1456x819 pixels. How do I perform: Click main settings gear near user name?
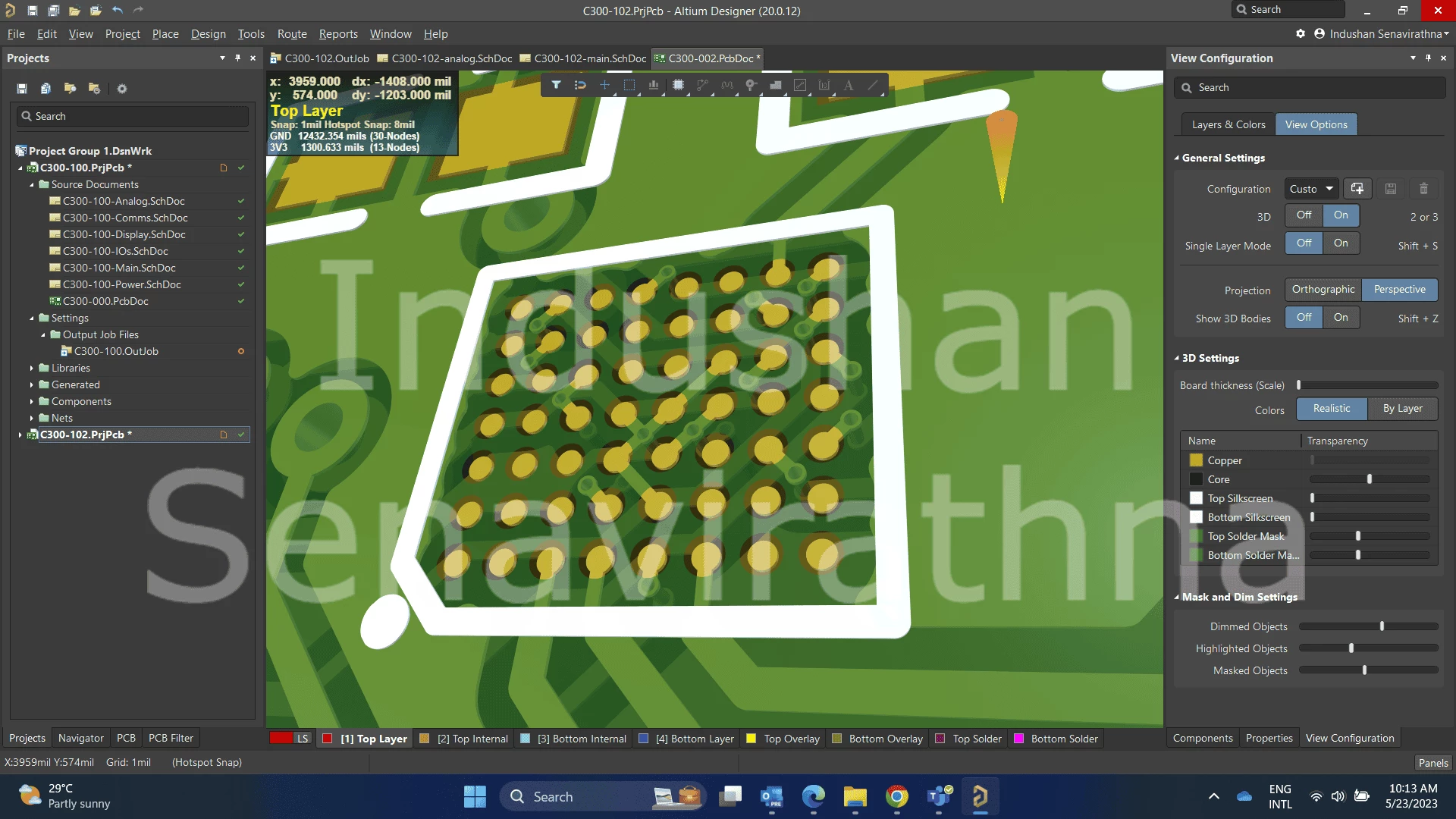click(x=1301, y=34)
